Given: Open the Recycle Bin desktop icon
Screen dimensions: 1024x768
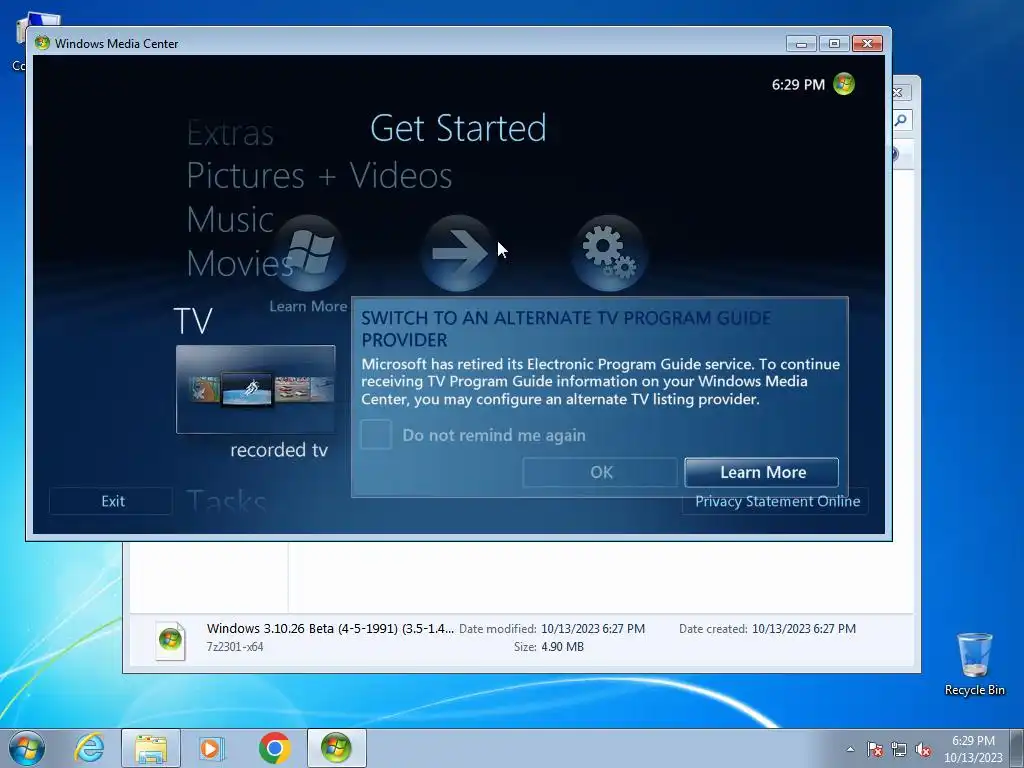Looking at the screenshot, I should pos(974,664).
